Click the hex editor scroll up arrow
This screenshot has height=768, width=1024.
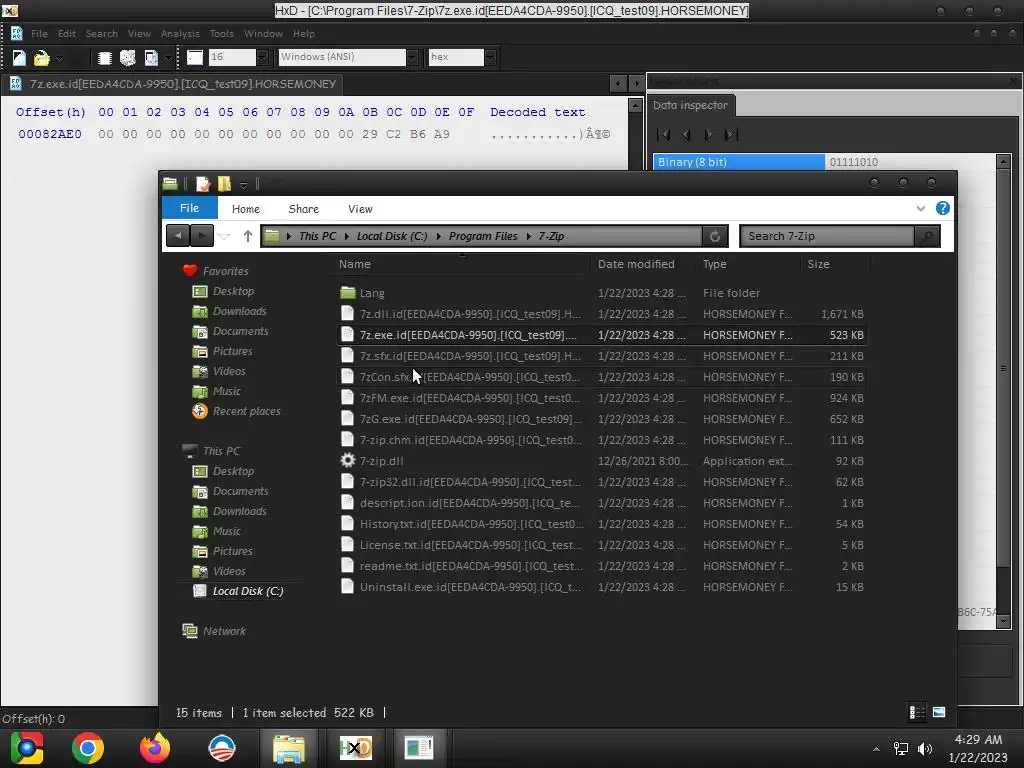(x=635, y=105)
